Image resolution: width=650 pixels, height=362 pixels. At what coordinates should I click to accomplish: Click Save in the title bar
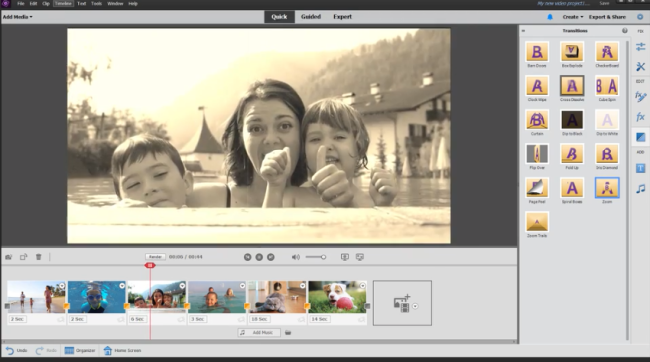pyautogui.click(x=604, y=3)
